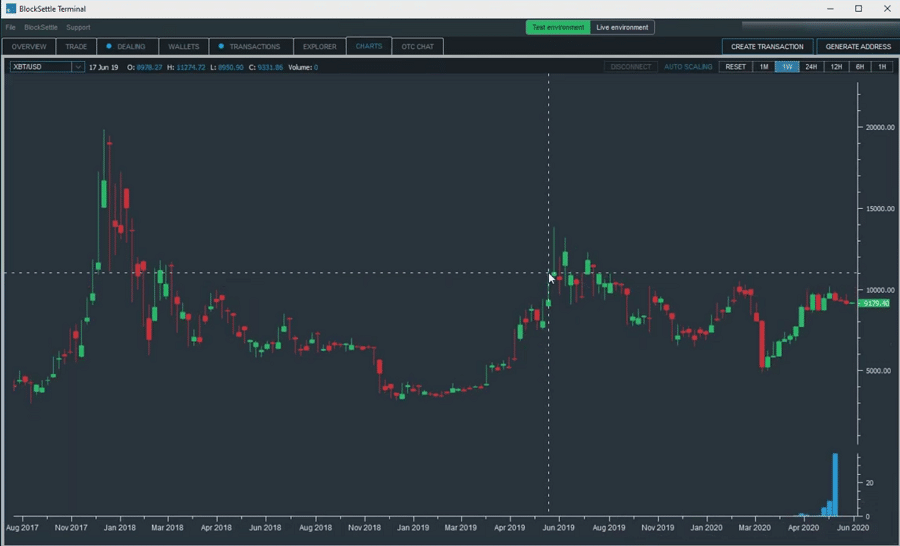This screenshot has width=900, height=546.
Task: Go to the OTC Chat tab
Action: pyautogui.click(x=417, y=46)
